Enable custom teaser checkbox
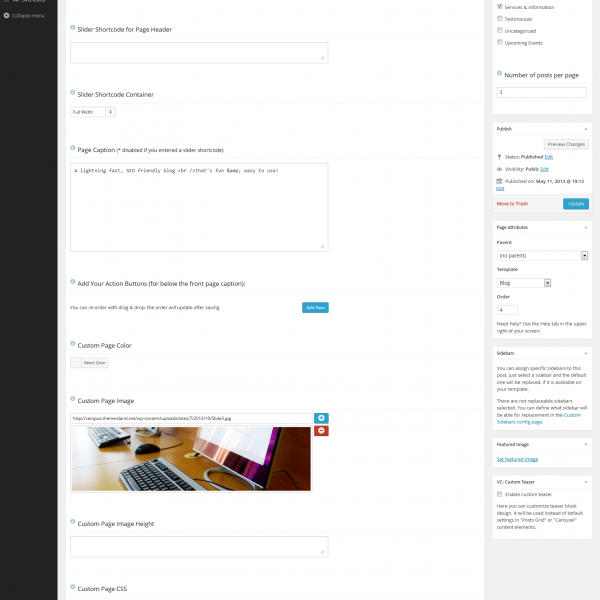 tap(500, 494)
